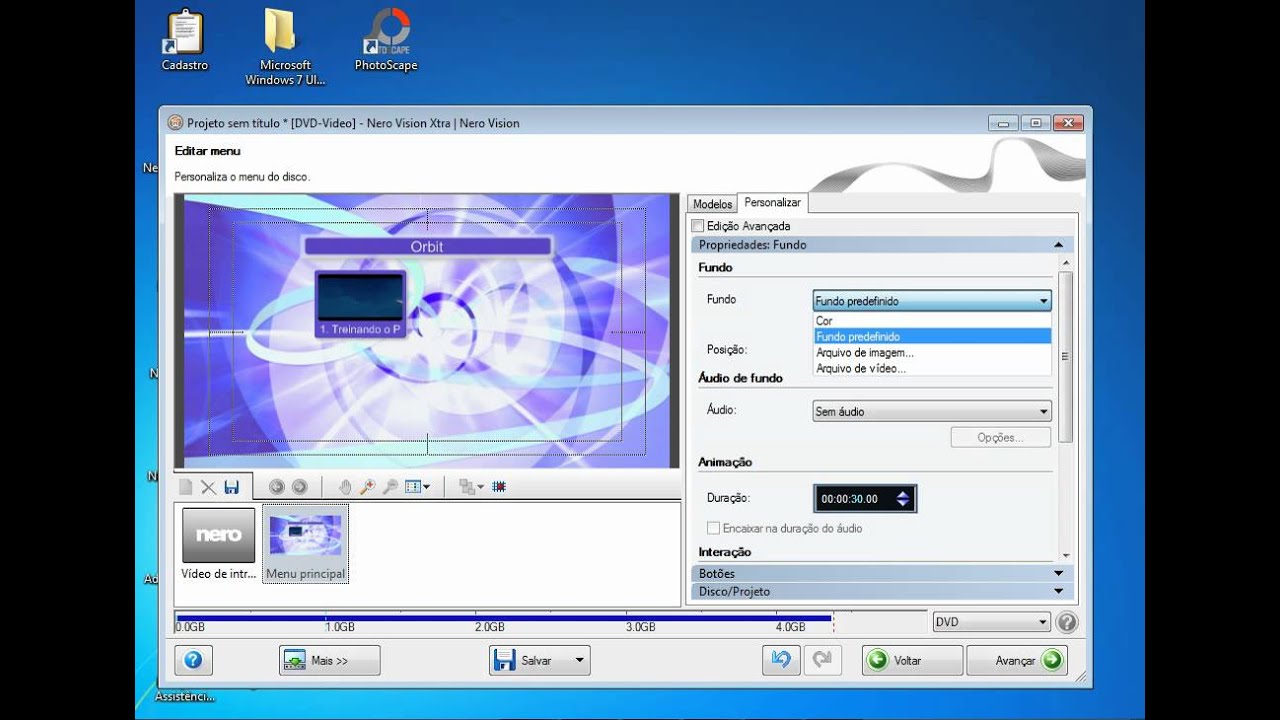Click the Voltar button
This screenshot has height=720, width=1280.
tap(912, 660)
